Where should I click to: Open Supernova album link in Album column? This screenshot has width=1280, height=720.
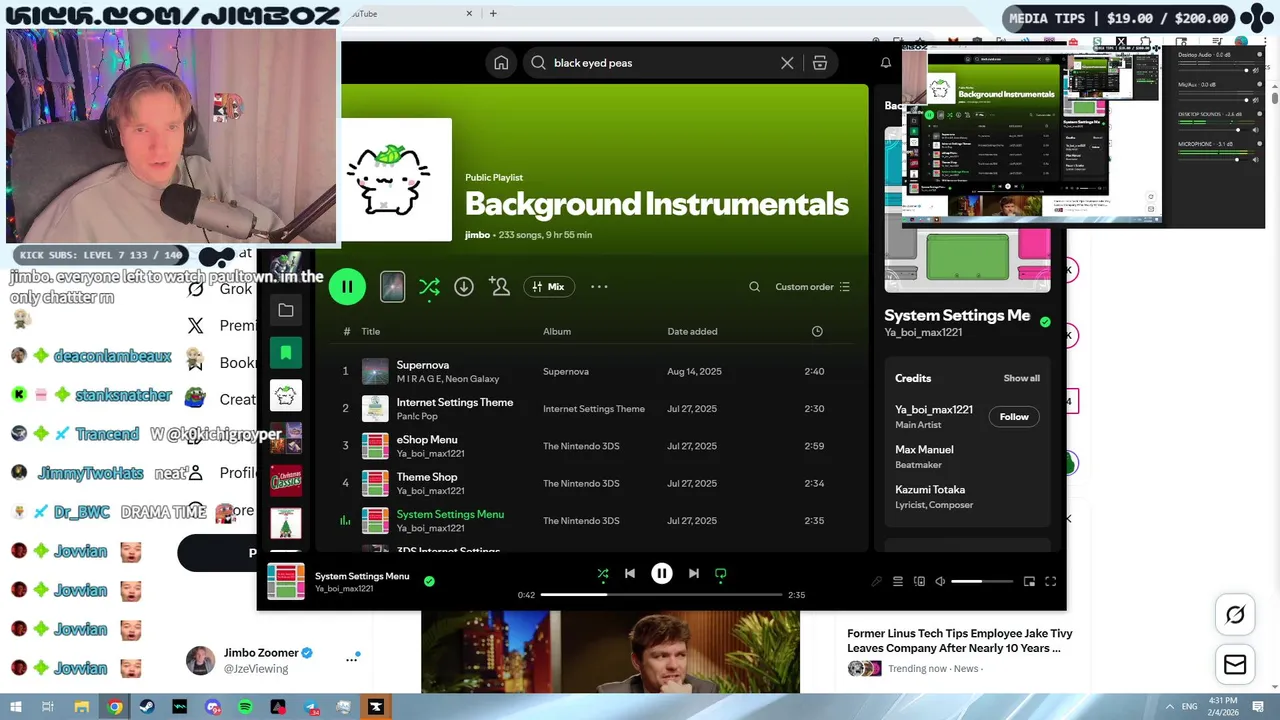coord(566,372)
